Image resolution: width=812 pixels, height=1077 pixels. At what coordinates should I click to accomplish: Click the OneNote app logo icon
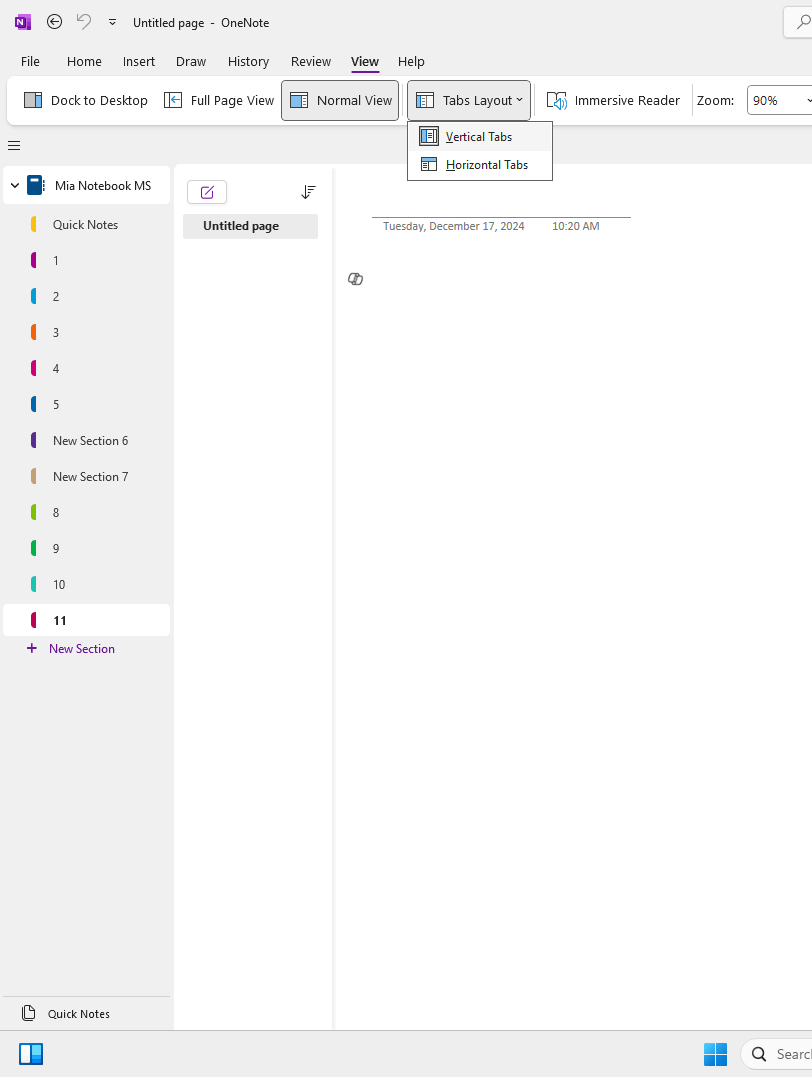click(x=23, y=22)
